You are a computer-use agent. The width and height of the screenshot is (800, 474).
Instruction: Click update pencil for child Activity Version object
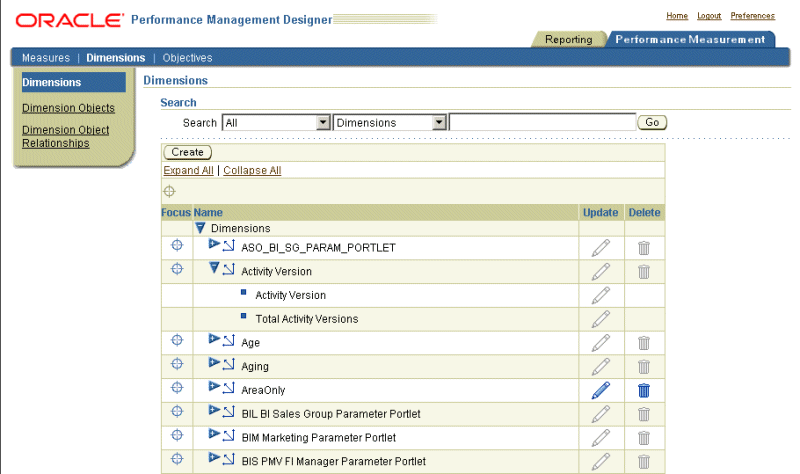point(601,295)
